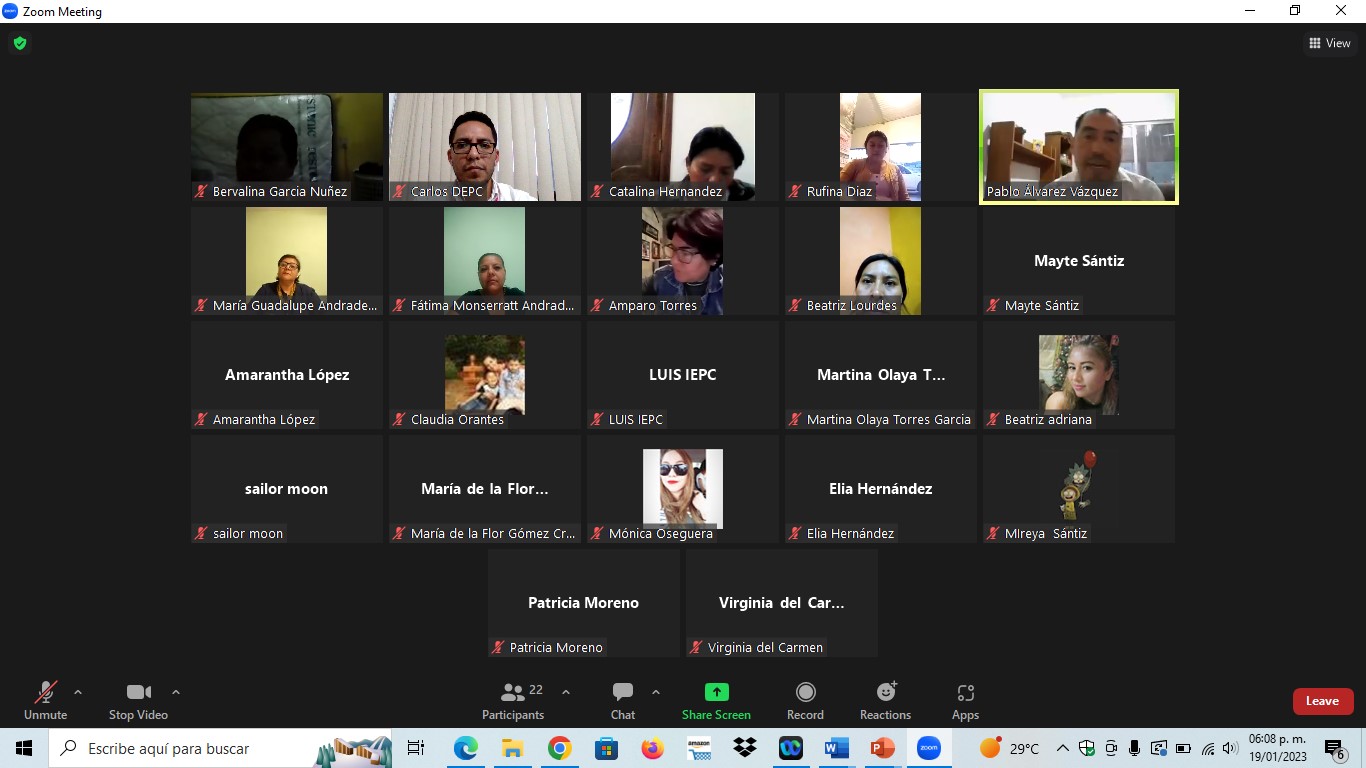Open the View layout menu

pyautogui.click(x=1329, y=43)
